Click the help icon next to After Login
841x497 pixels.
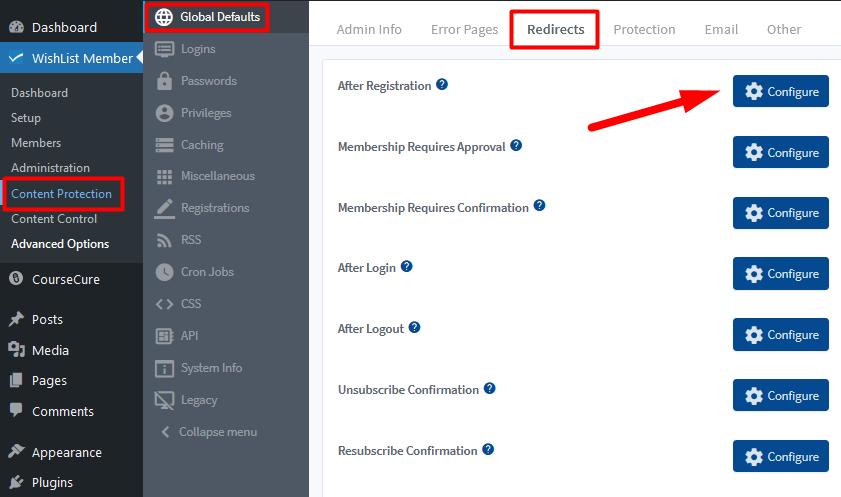point(407,266)
